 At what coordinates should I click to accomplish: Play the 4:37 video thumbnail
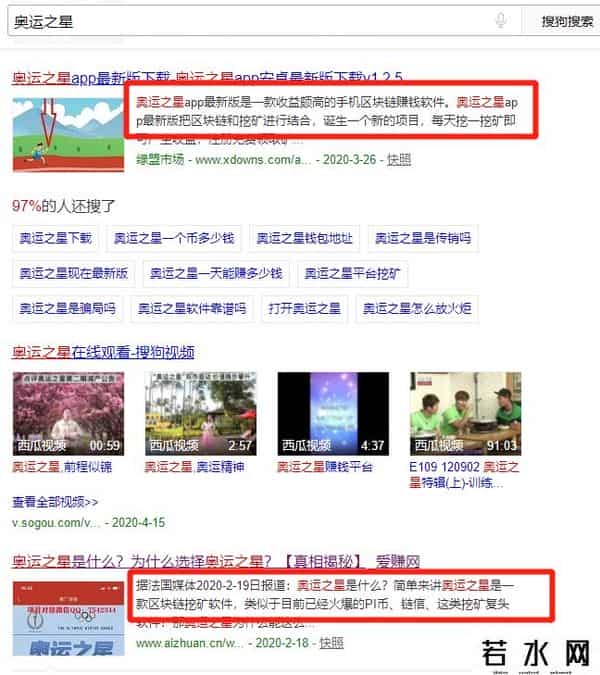pyautogui.click(x=333, y=414)
